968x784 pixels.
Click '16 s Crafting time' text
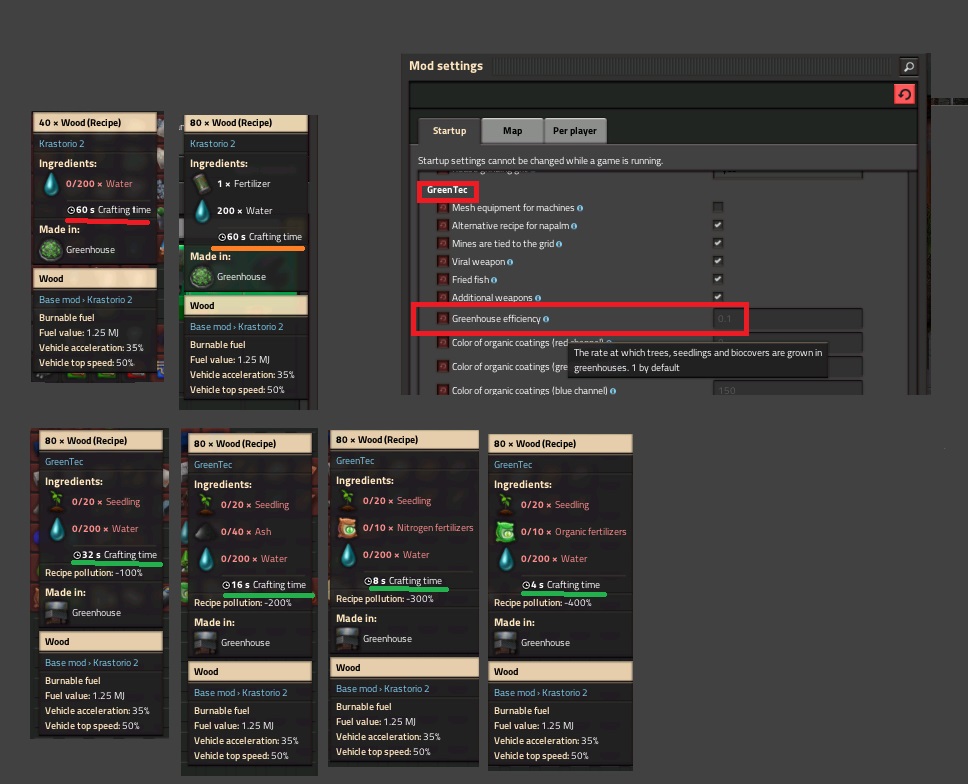click(264, 585)
